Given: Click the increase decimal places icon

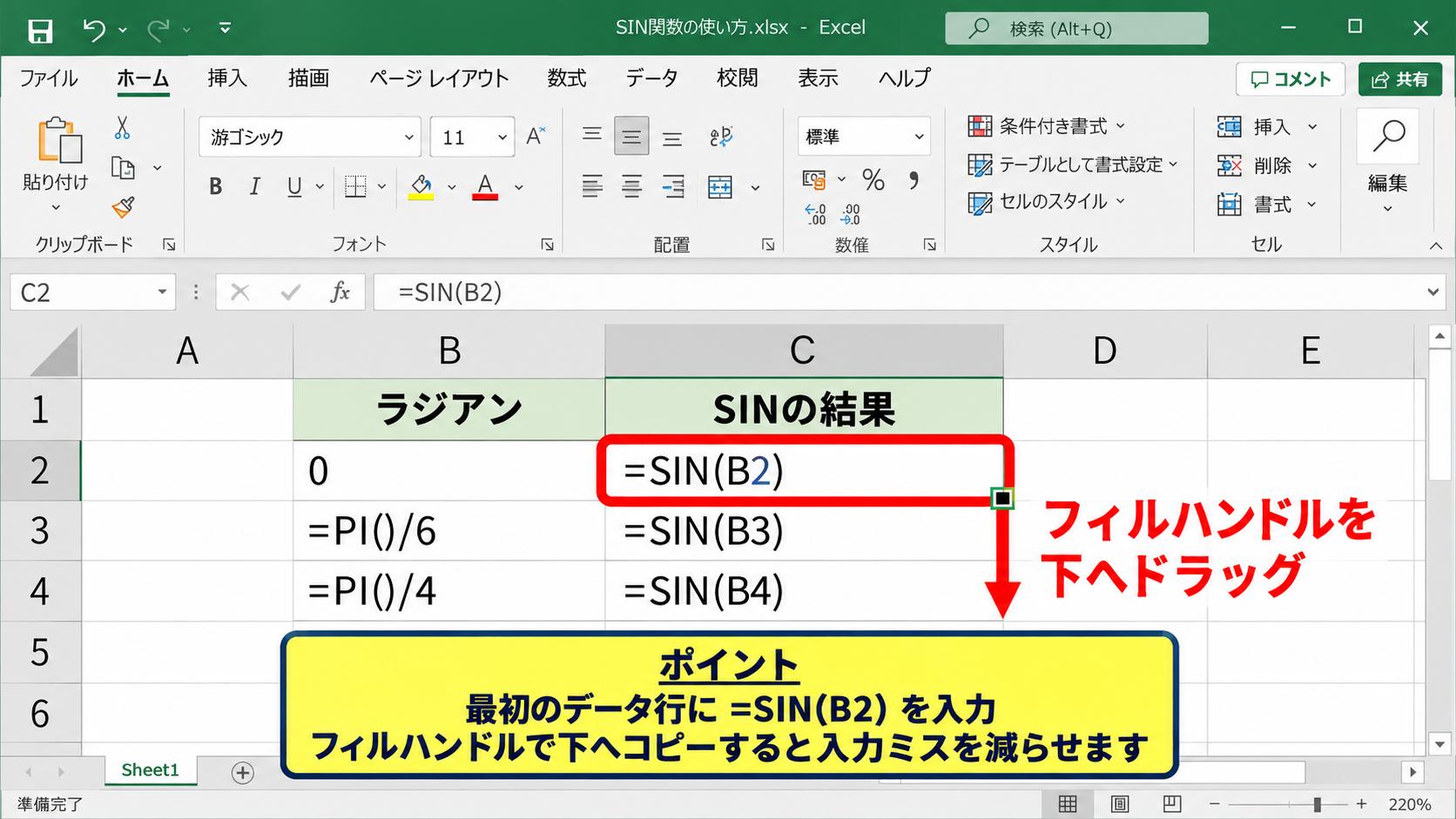Looking at the screenshot, I should coord(815,214).
